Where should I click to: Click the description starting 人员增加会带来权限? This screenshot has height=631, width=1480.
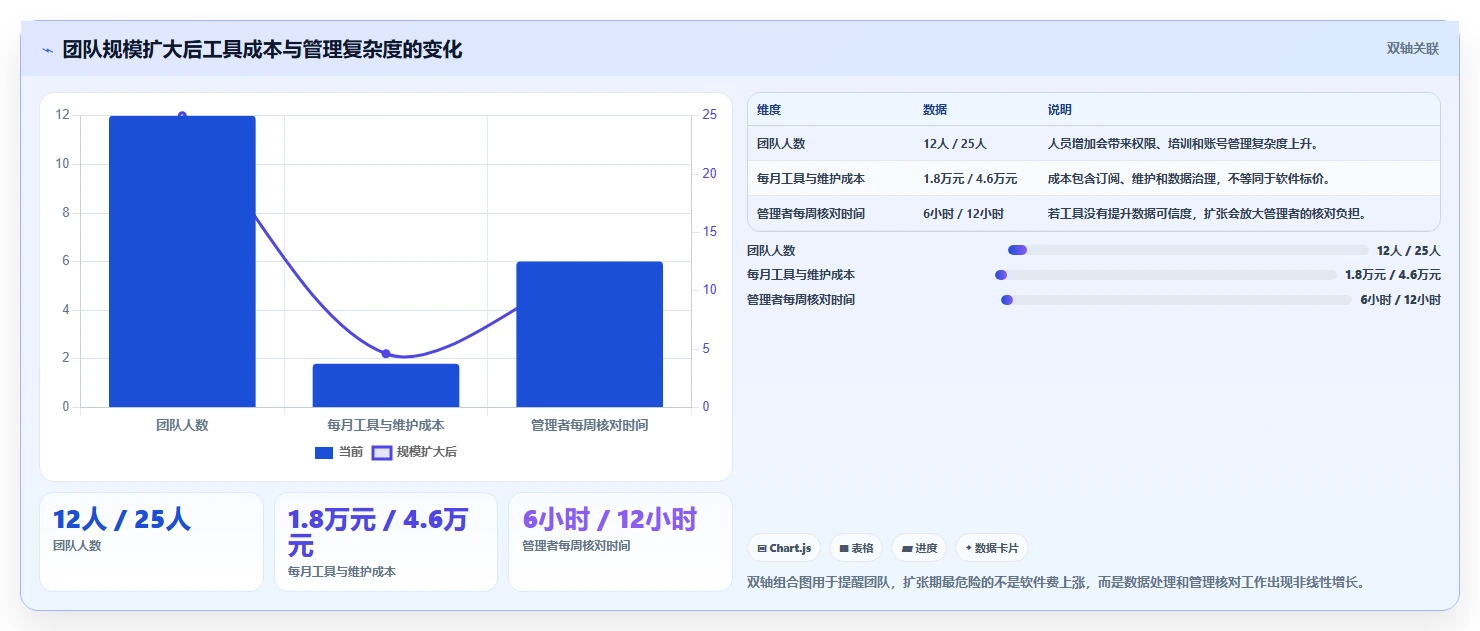pos(1183,144)
